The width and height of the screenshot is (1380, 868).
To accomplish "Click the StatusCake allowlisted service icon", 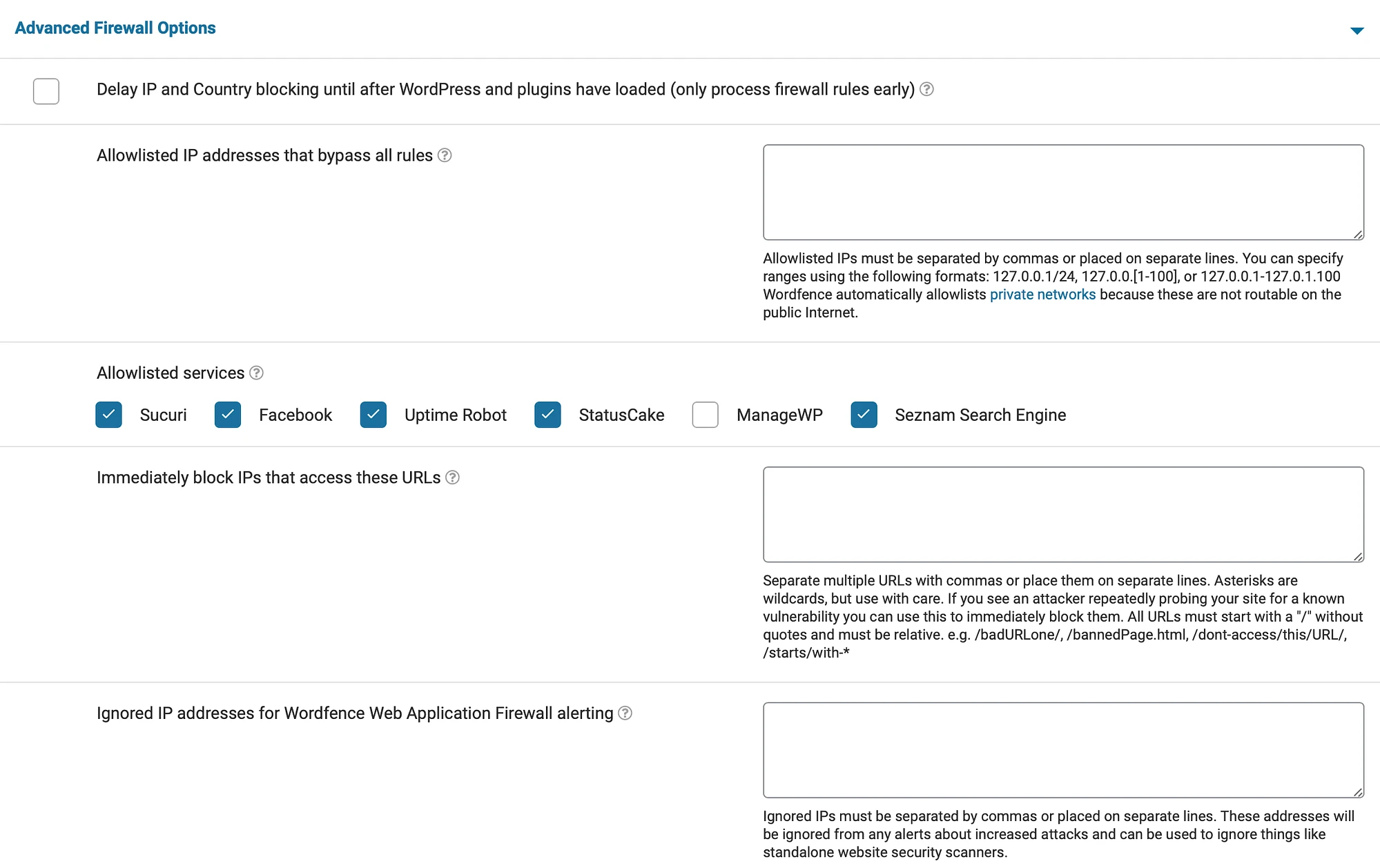I will click(548, 414).
